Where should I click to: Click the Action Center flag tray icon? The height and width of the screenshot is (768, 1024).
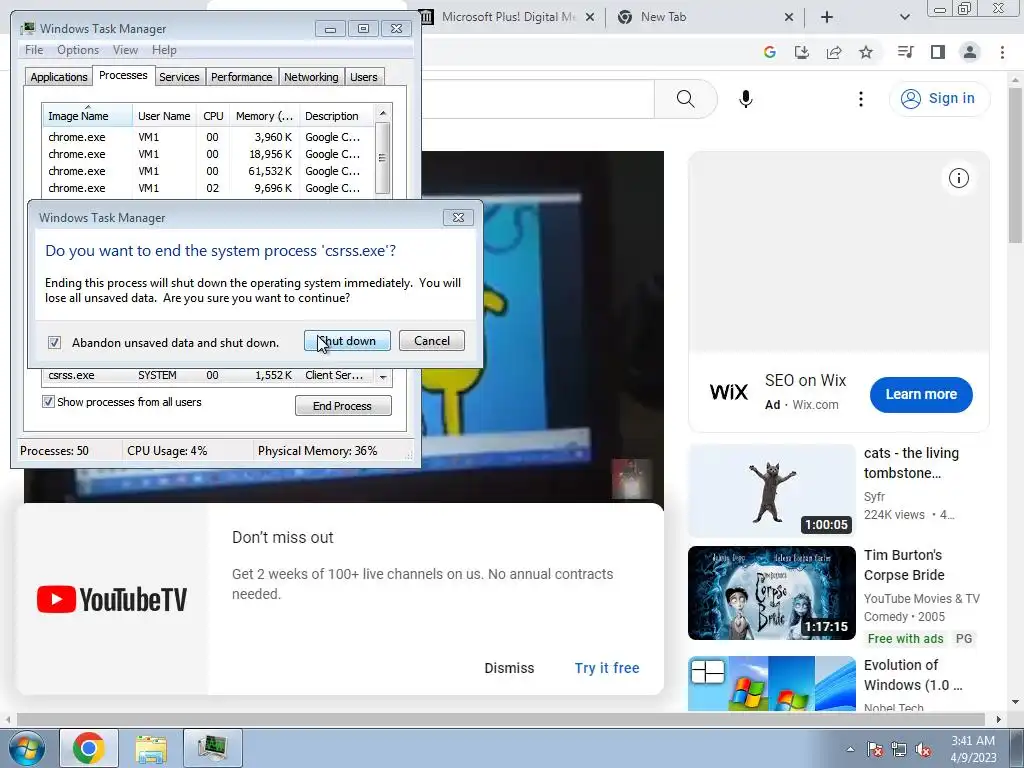[875, 749]
